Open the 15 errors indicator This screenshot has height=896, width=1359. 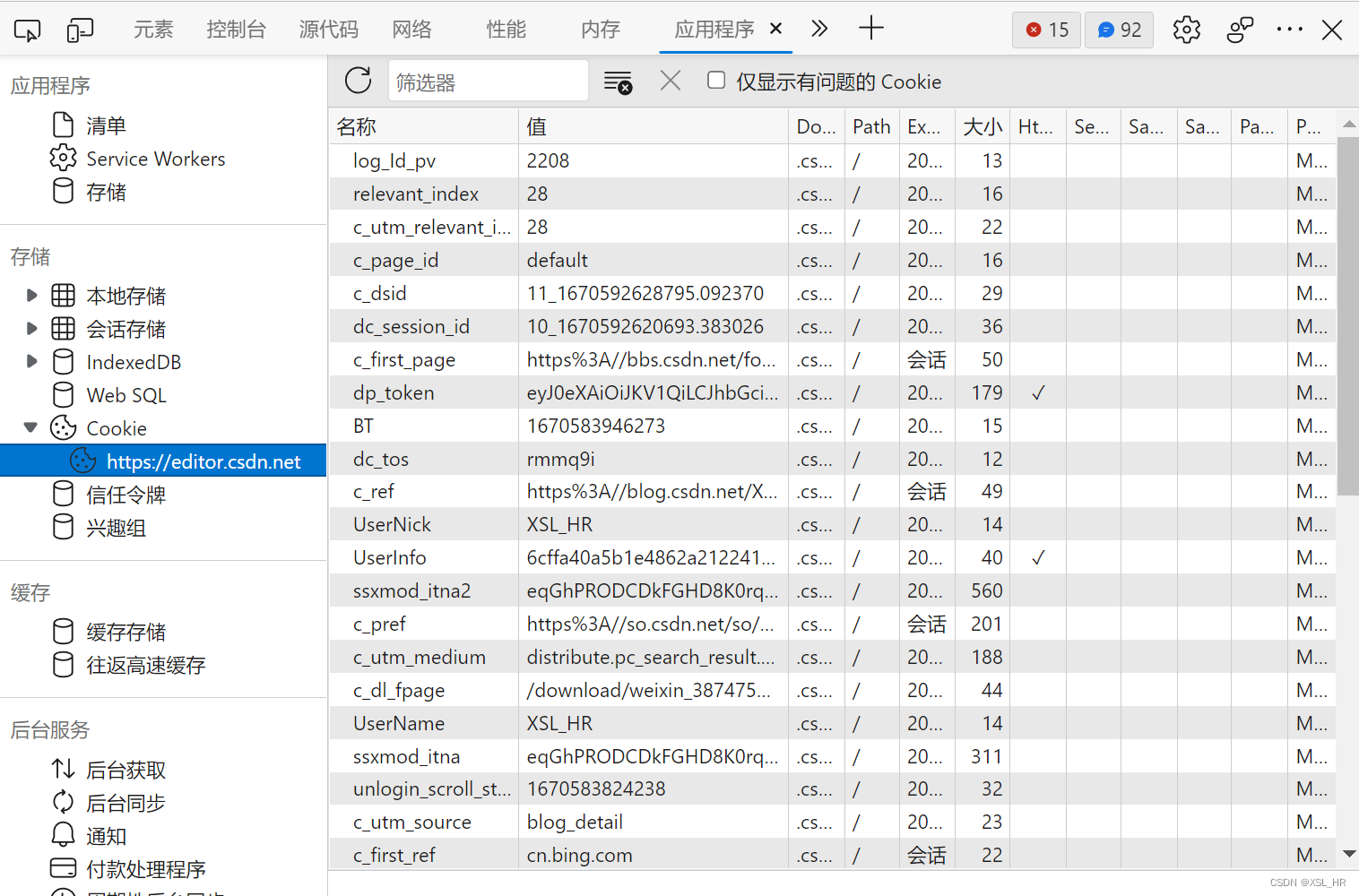(x=1047, y=30)
